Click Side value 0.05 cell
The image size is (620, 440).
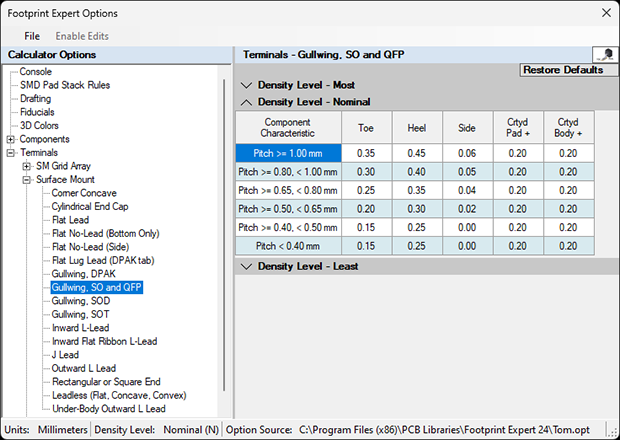tap(467, 172)
